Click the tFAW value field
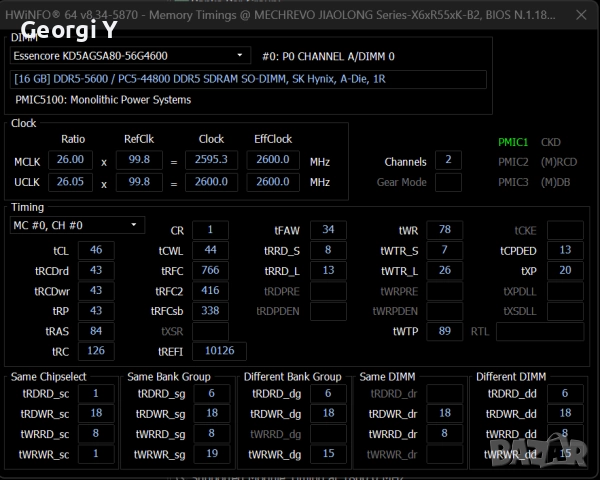 pyautogui.click(x=328, y=230)
